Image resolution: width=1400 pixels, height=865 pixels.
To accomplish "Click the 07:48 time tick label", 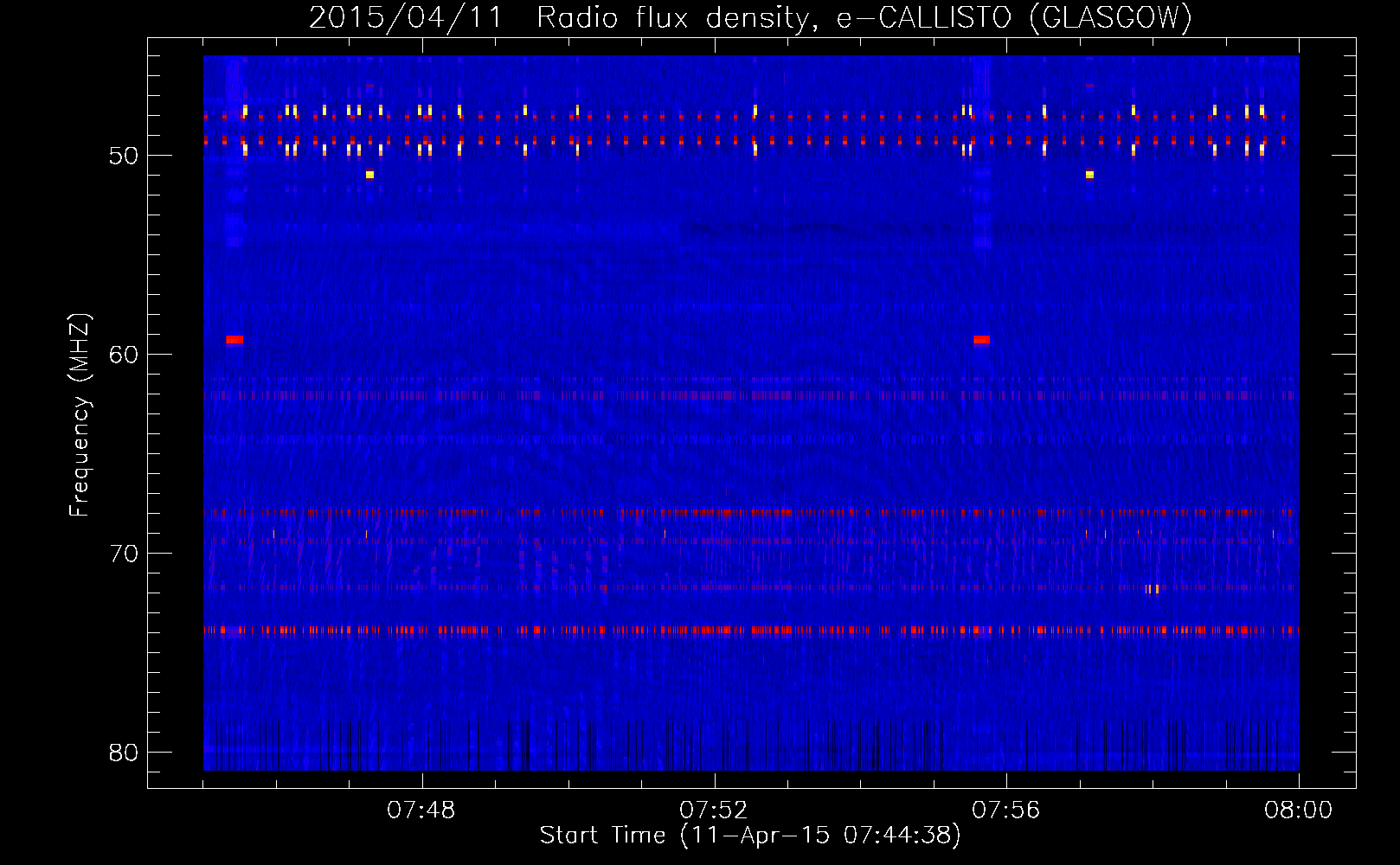I will point(421,811).
